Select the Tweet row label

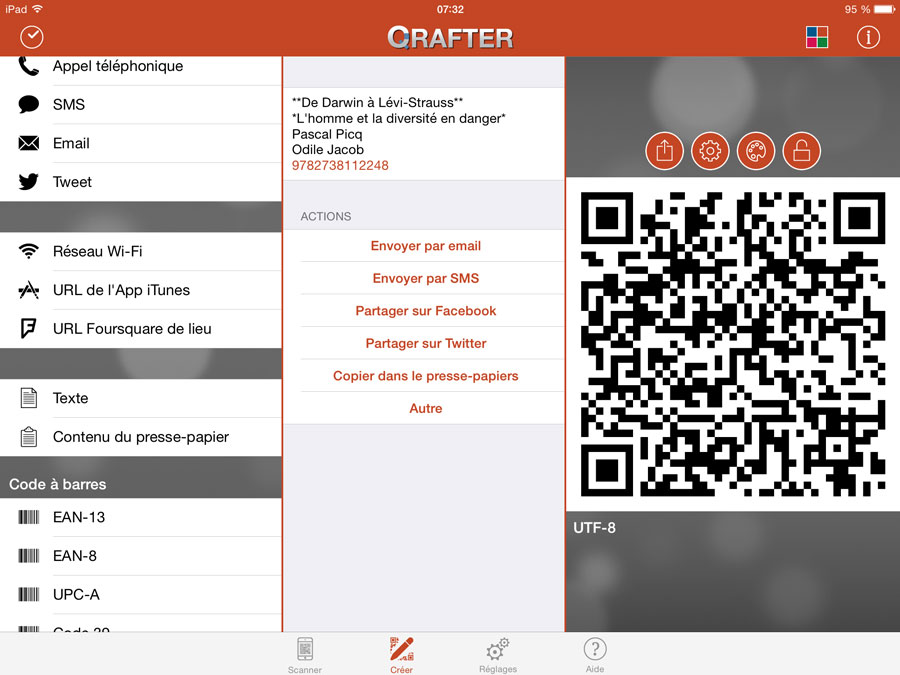coord(72,181)
